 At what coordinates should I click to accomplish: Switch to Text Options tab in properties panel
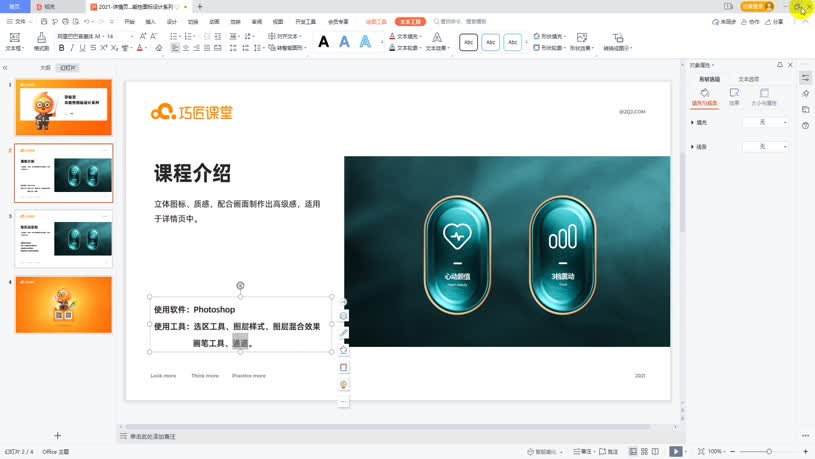(748, 80)
